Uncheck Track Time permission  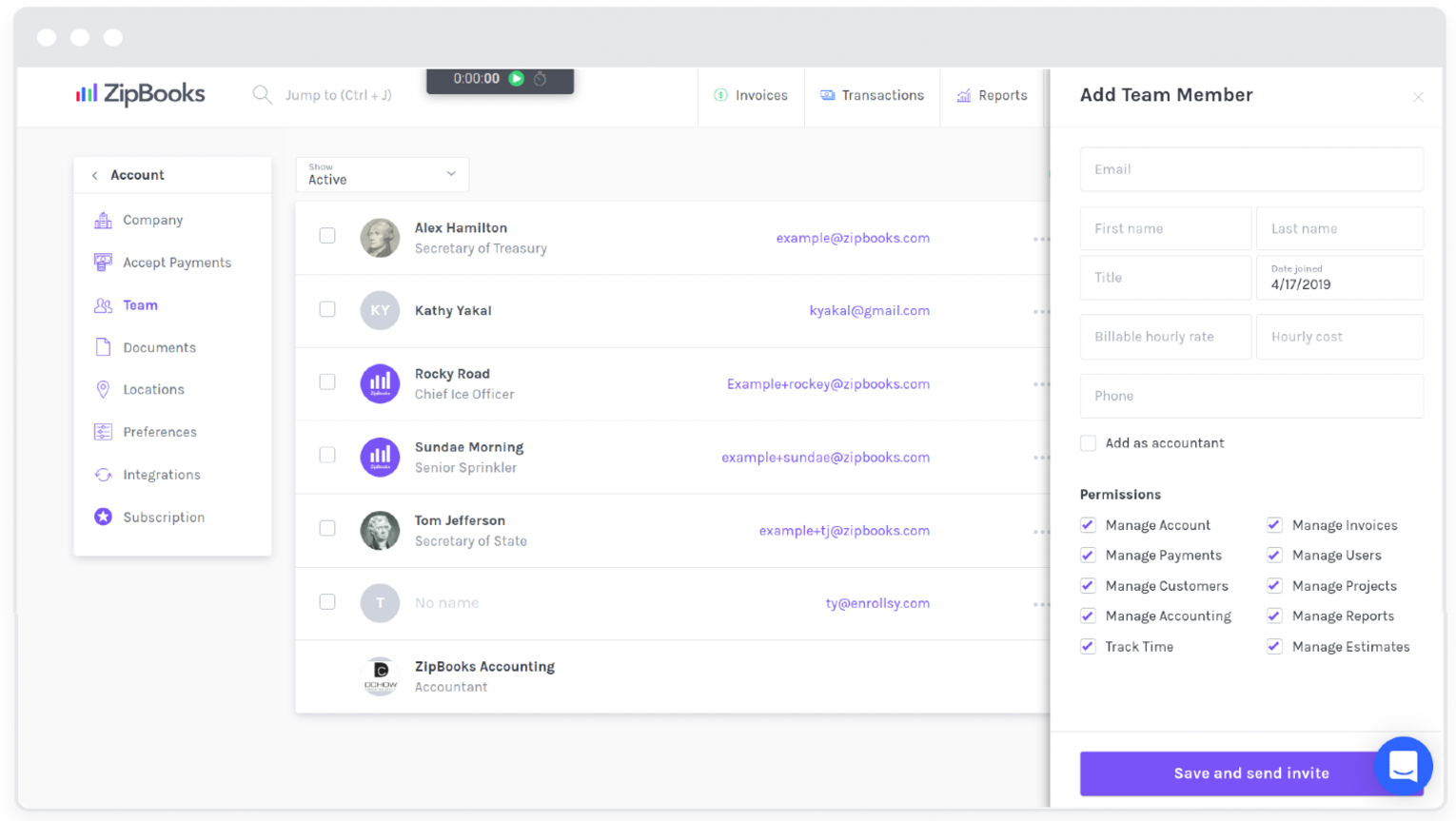pos(1088,647)
